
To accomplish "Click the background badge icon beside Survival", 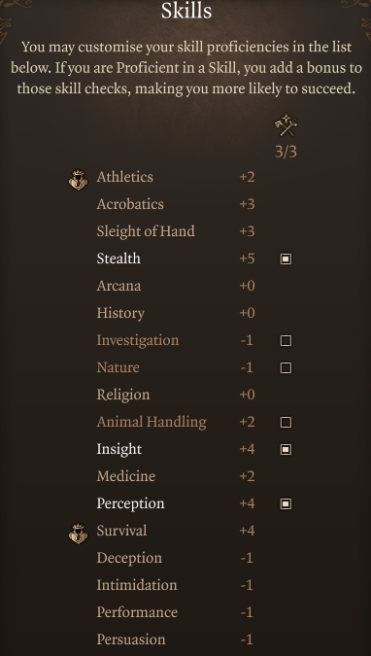I will point(78,534).
